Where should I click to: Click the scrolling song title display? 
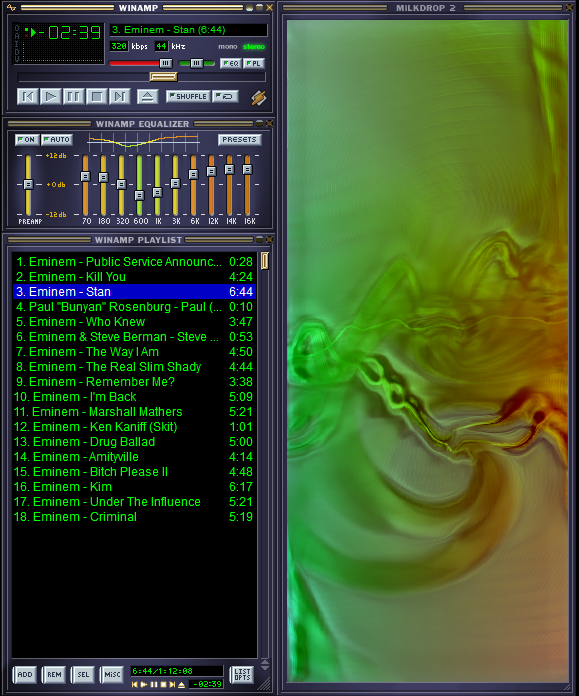pos(188,30)
